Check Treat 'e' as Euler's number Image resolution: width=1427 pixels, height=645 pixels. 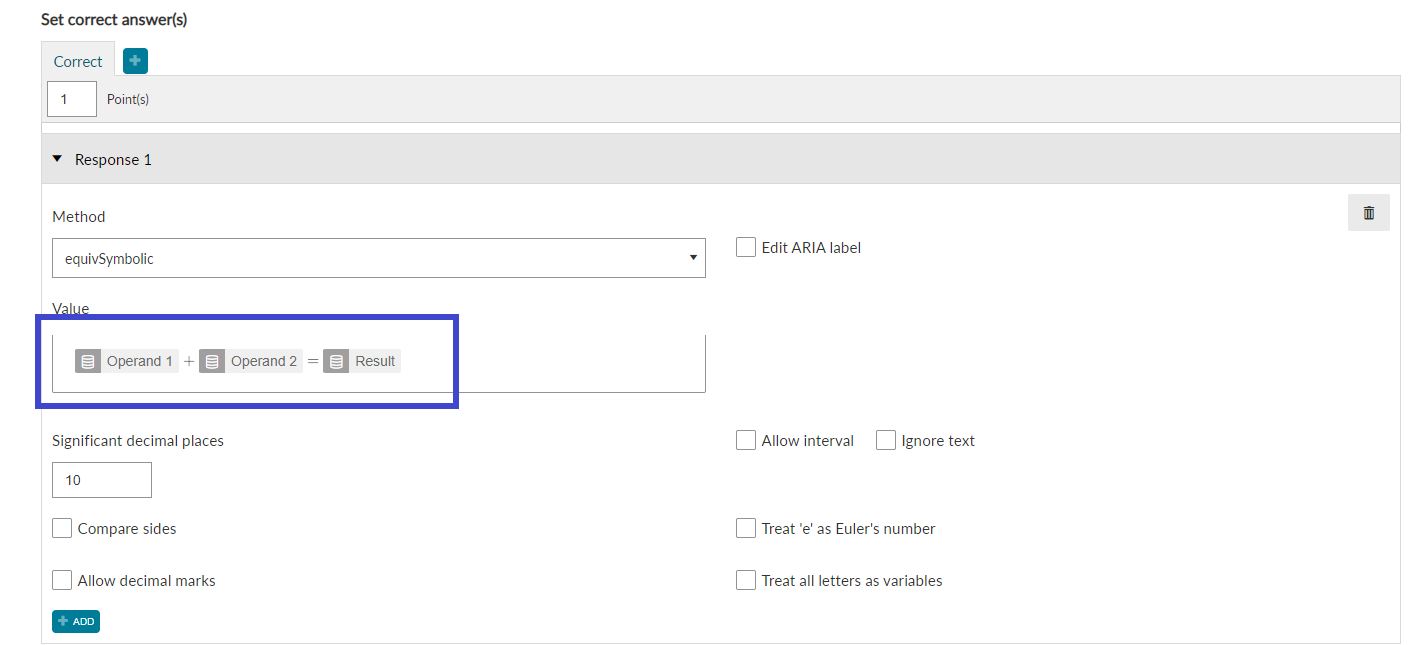746,528
